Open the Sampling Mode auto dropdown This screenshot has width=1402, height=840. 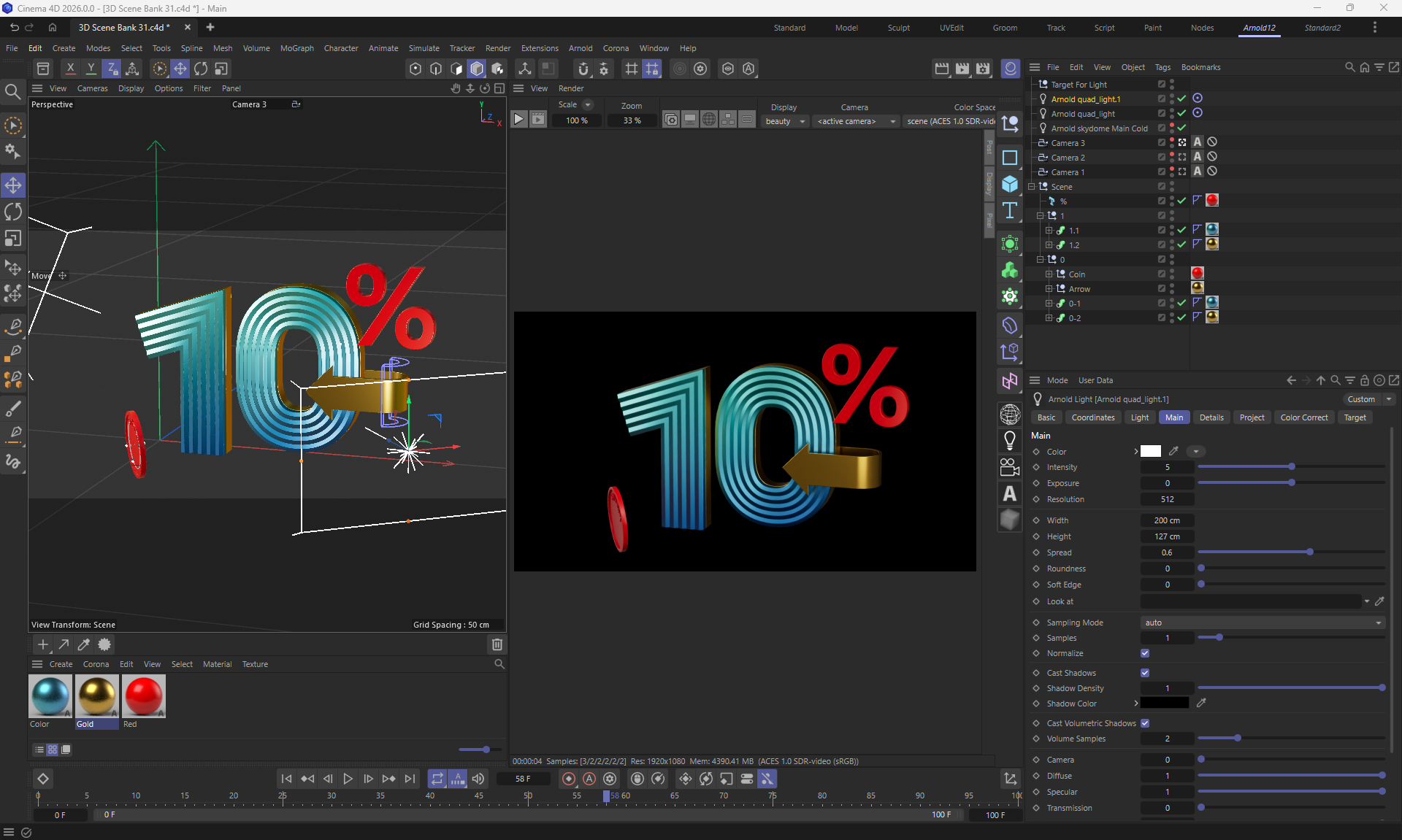1263,623
